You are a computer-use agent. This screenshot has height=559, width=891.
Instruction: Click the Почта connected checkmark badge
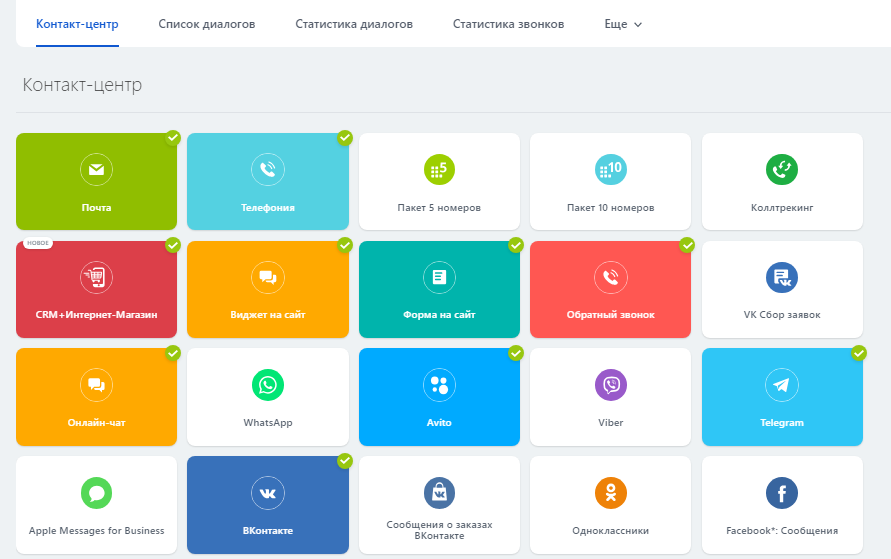(x=173, y=138)
